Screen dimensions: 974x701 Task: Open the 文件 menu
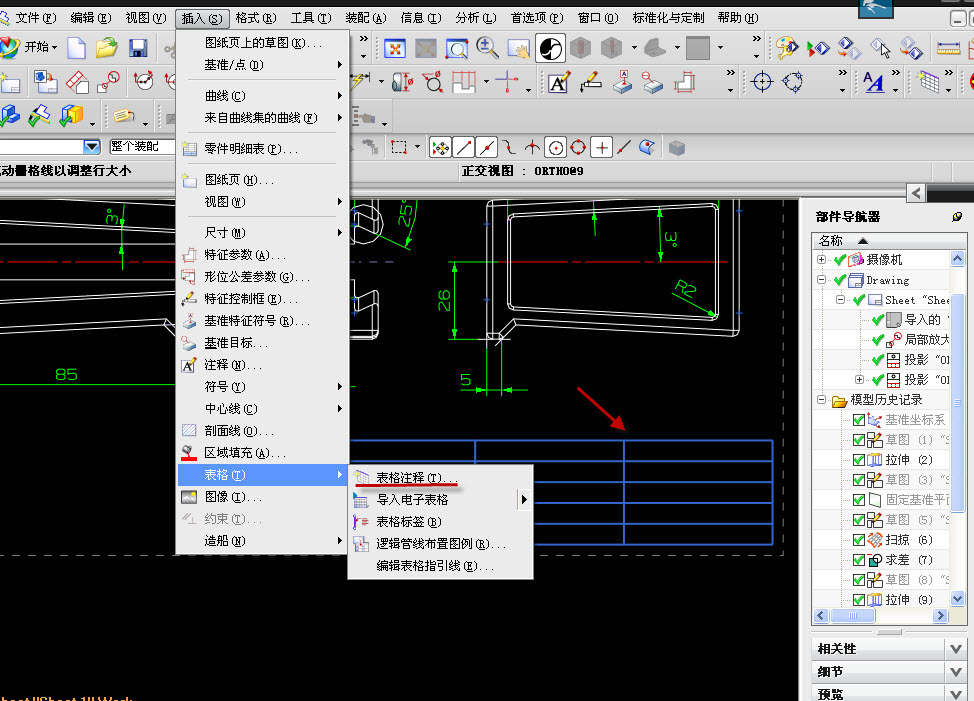pyautogui.click(x=35, y=18)
